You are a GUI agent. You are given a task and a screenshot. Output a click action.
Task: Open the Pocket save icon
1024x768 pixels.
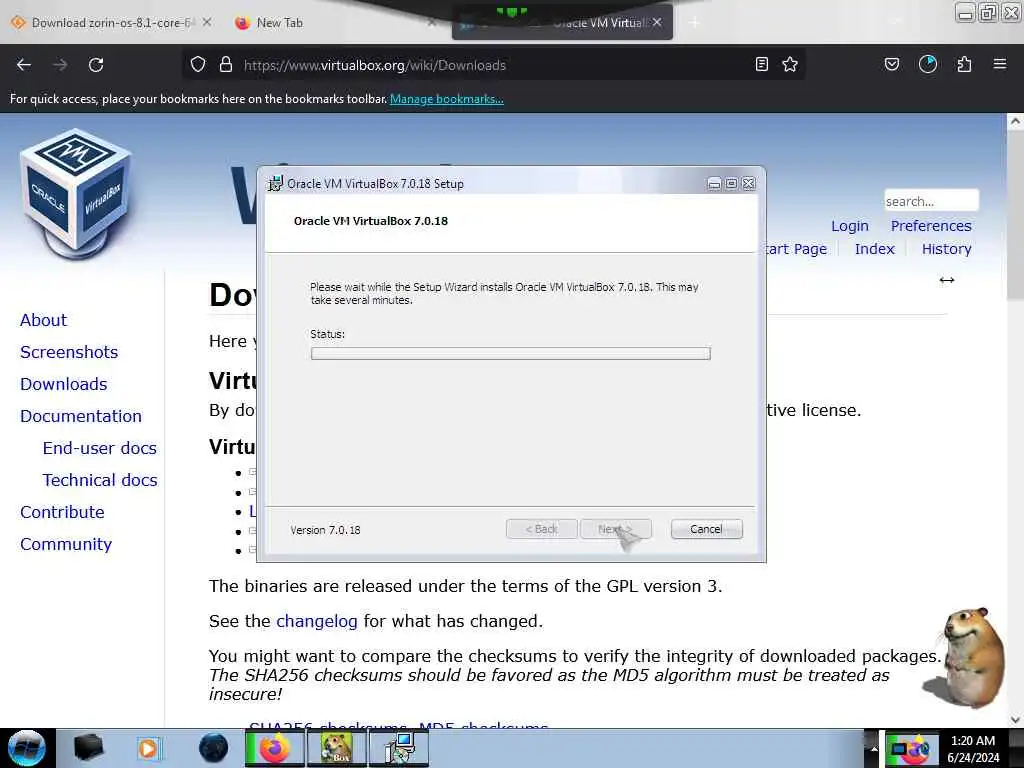[892, 64]
